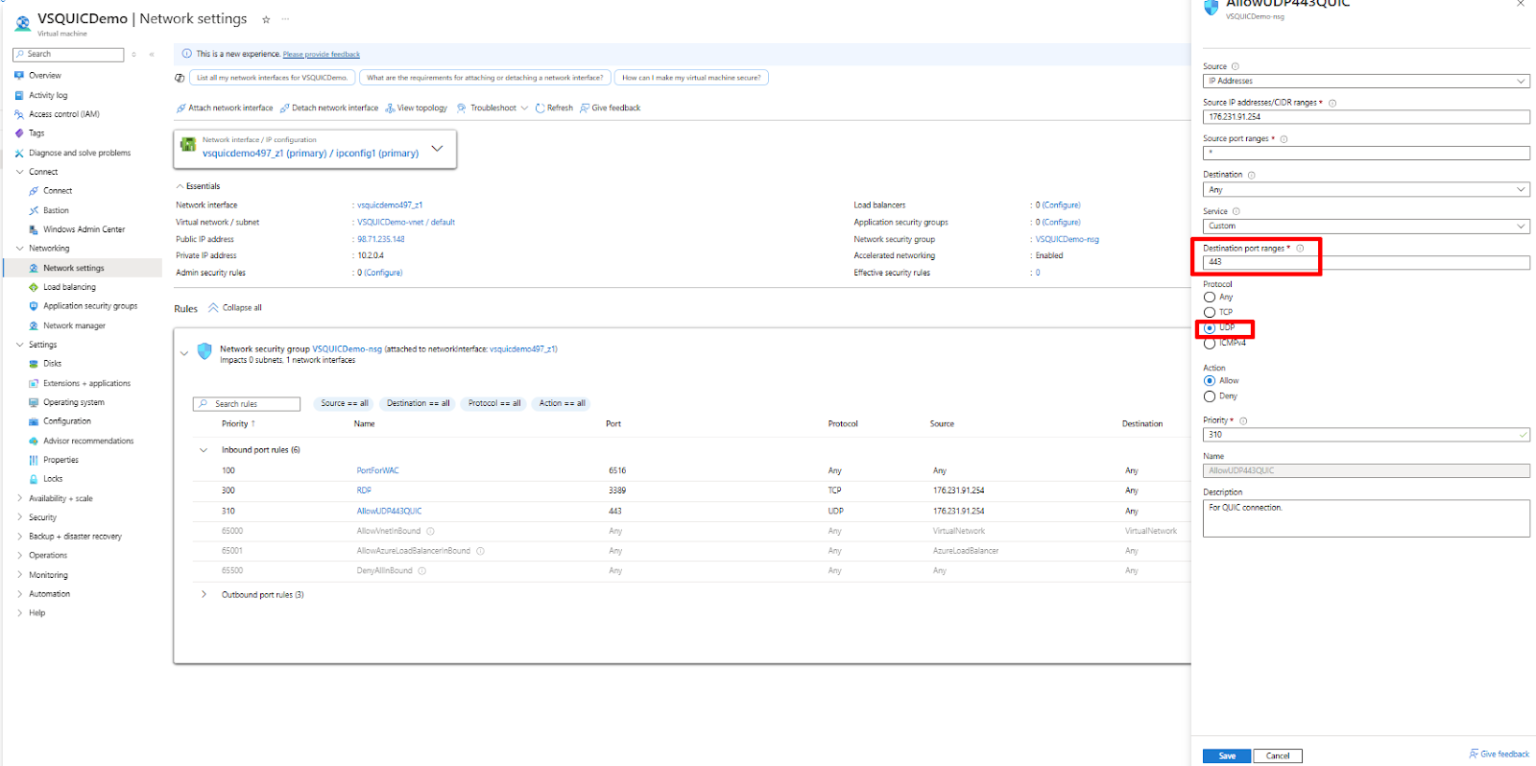This screenshot has height=766, width=1536.
Task: Click the Source == all filter pill
Action: click(343, 403)
